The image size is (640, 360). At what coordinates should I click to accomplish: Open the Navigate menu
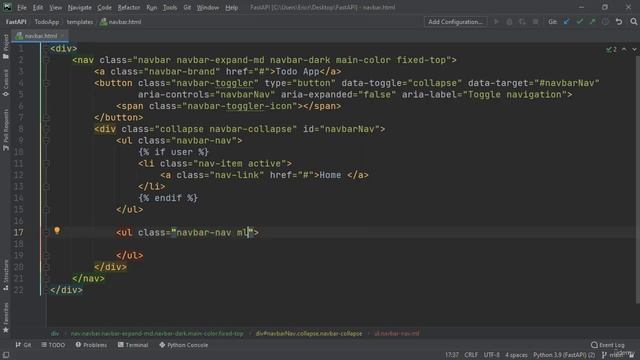click(80, 7)
